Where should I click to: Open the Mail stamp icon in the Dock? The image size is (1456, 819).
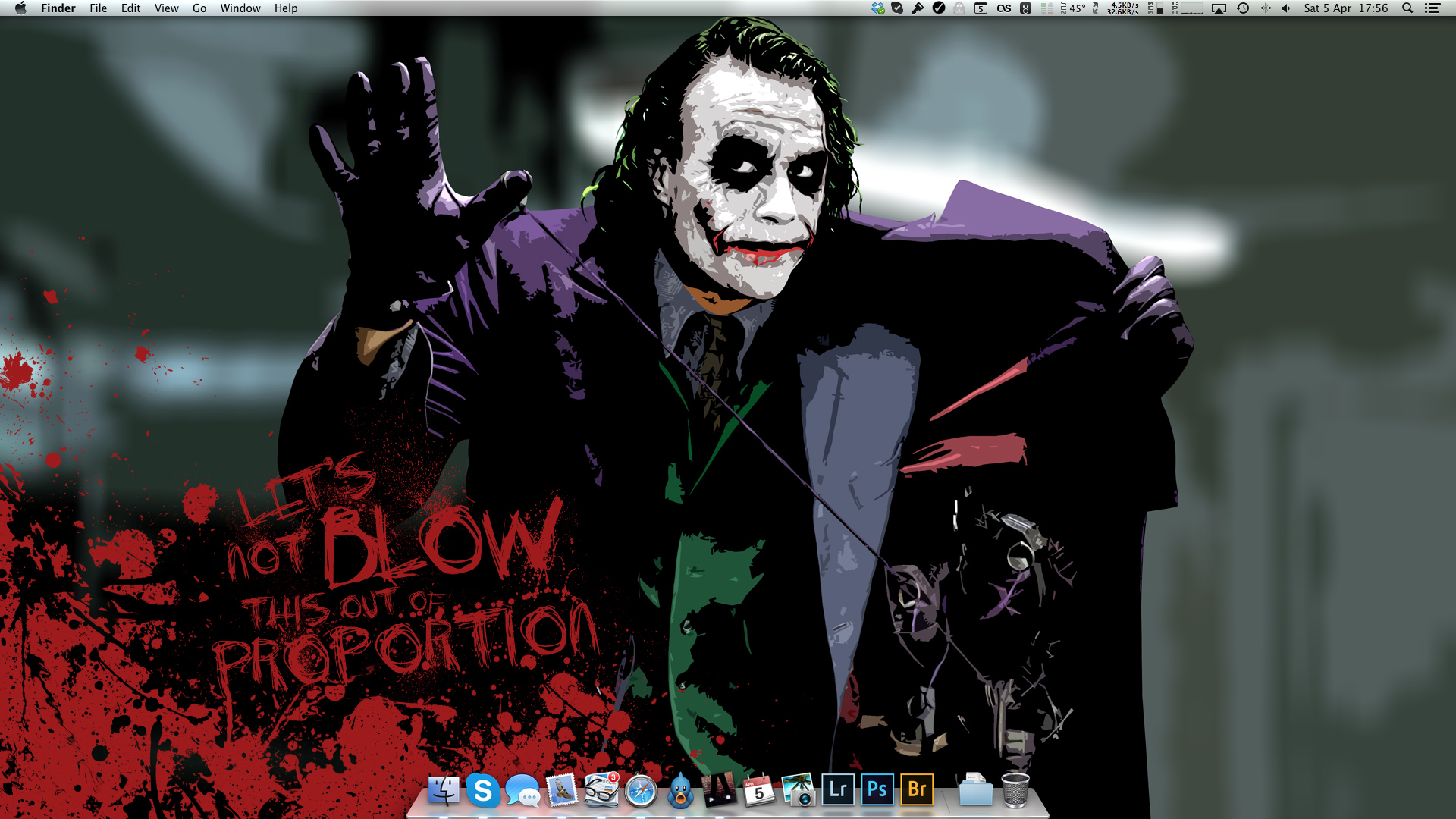(562, 791)
